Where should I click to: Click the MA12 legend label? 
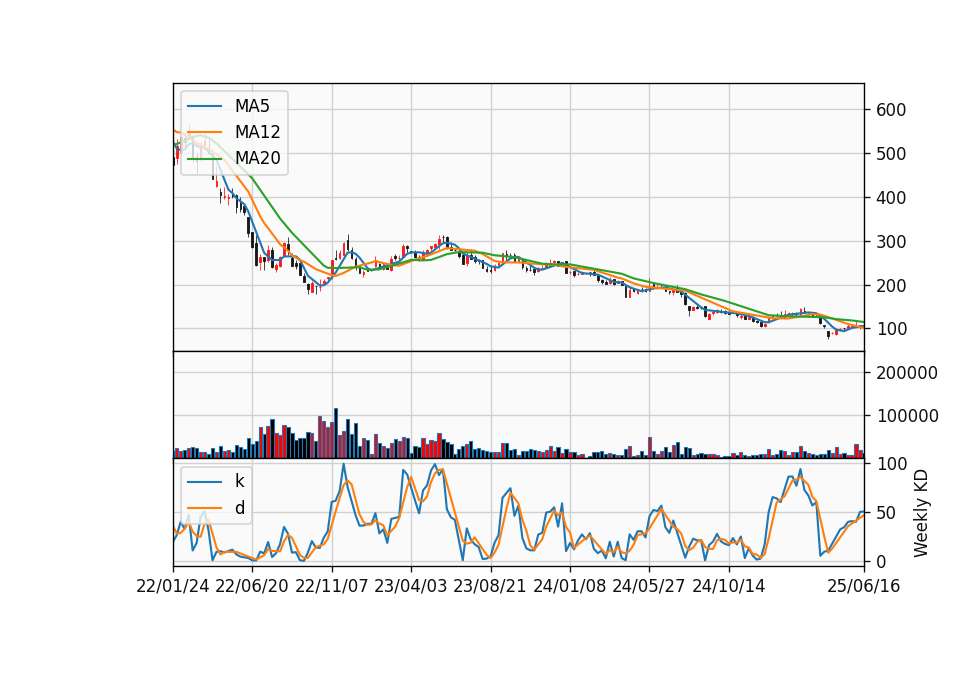(x=257, y=132)
